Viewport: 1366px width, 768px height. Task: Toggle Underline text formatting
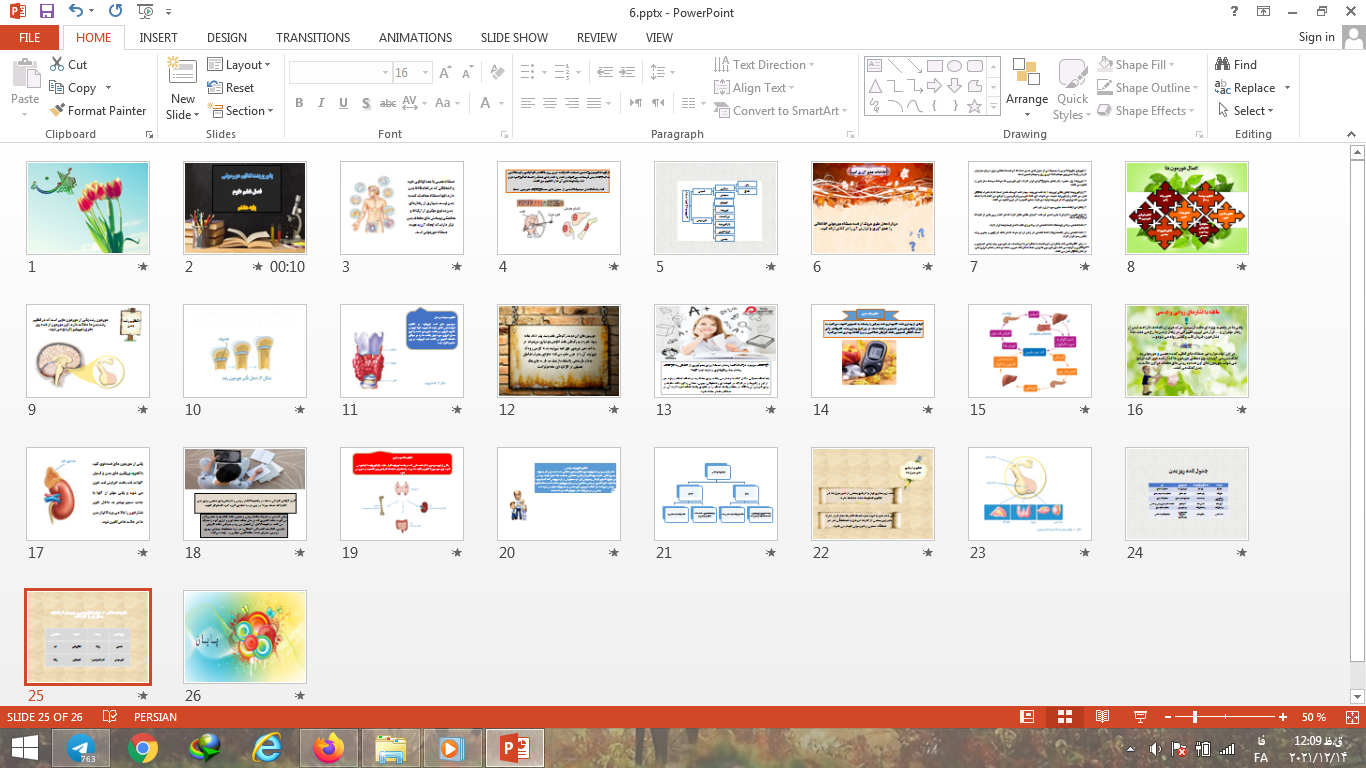tap(343, 103)
